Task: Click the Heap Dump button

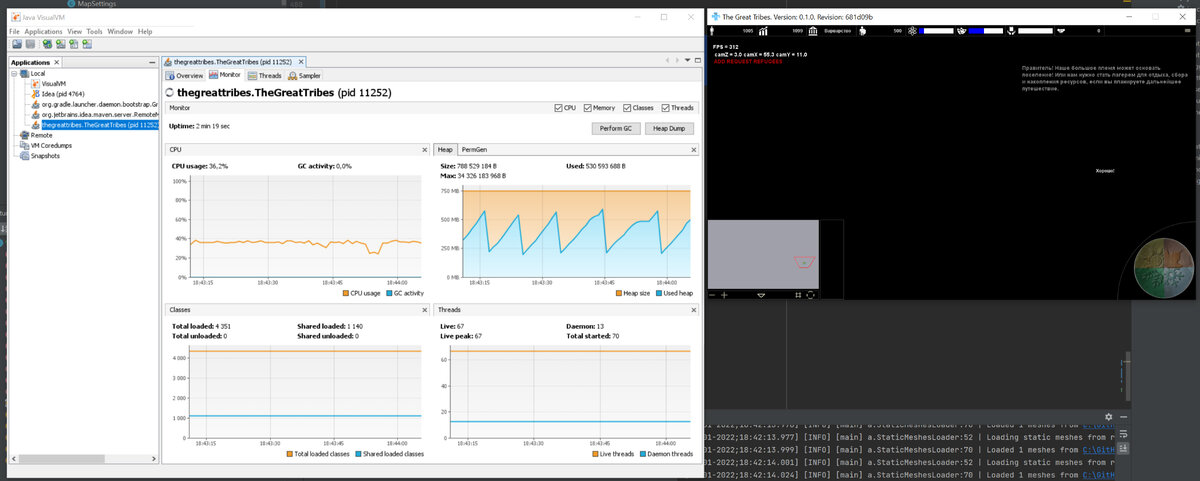Action: pos(669,129)
